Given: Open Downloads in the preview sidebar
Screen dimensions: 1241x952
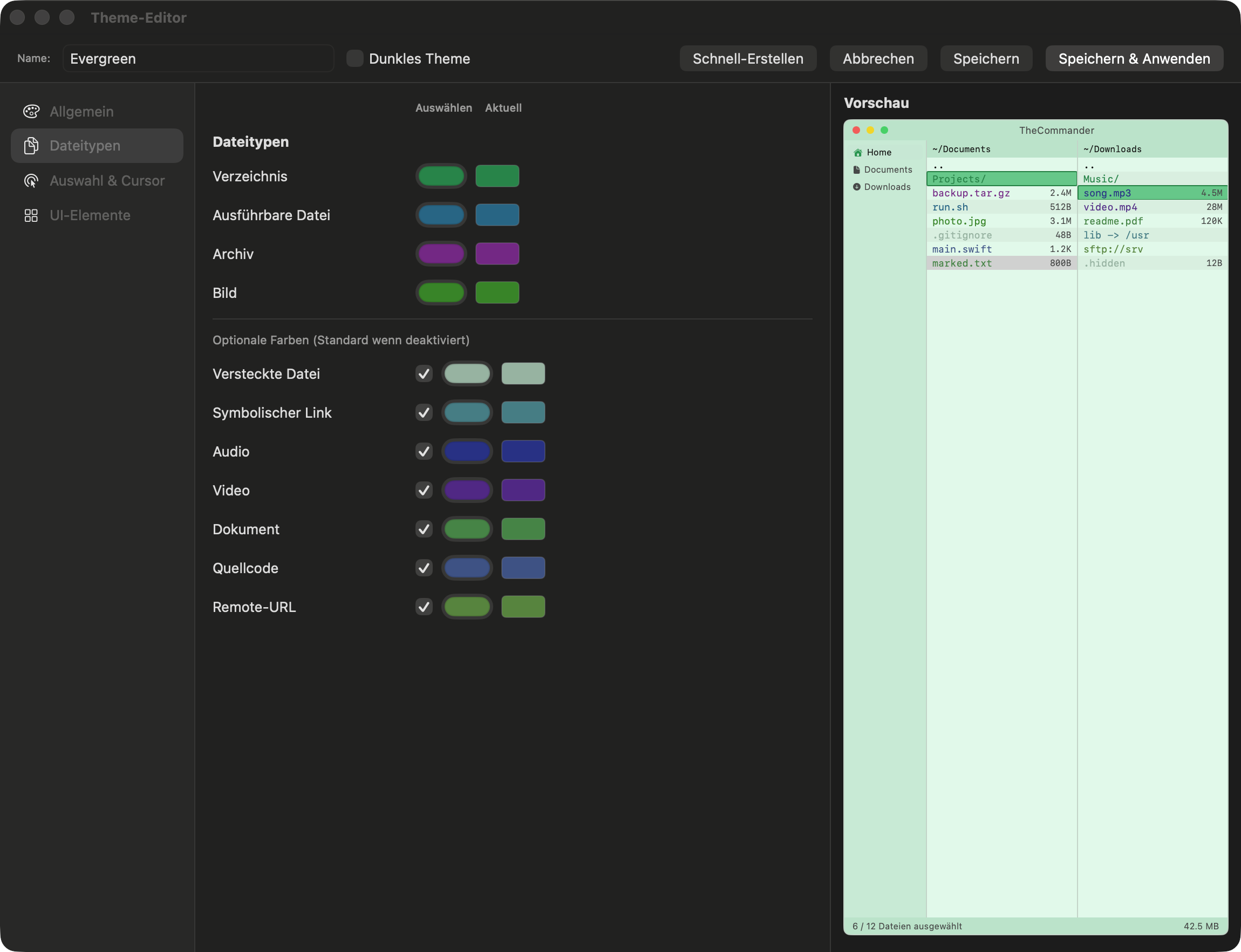Looking at the screenshot, I should (x=887, y=186).
